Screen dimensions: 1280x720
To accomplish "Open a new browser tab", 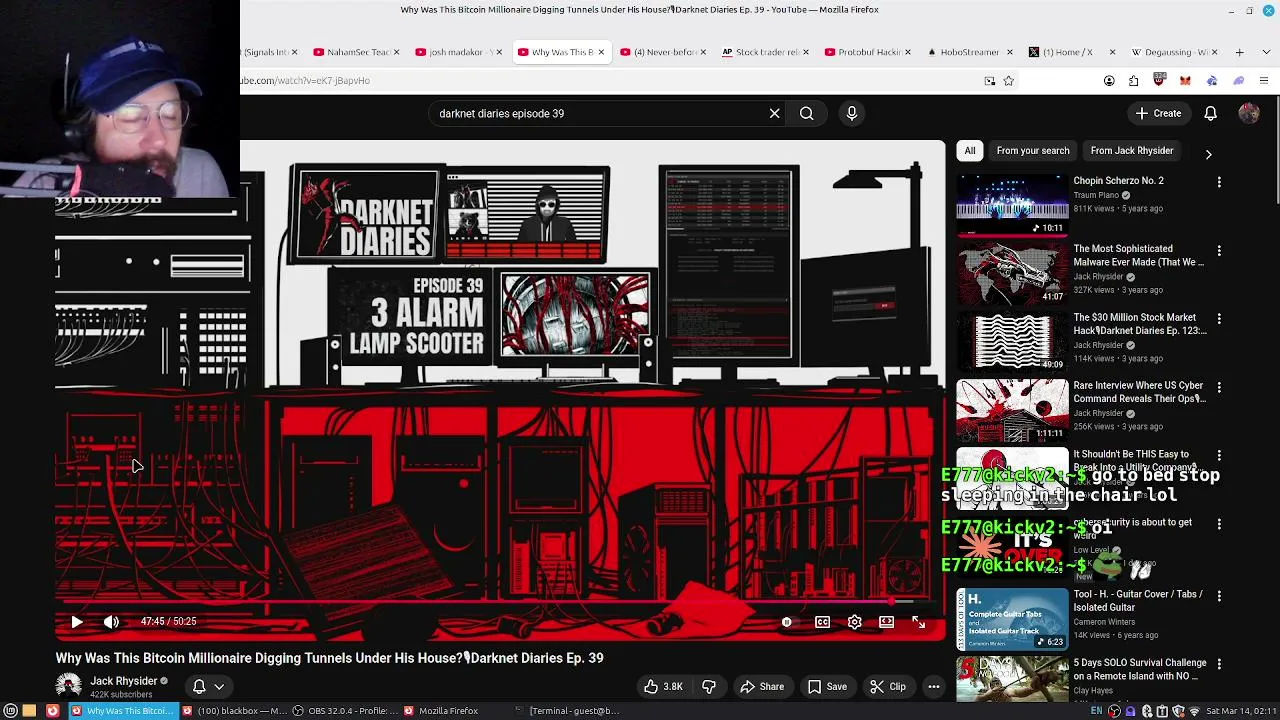I will (x=1239, y=52).
